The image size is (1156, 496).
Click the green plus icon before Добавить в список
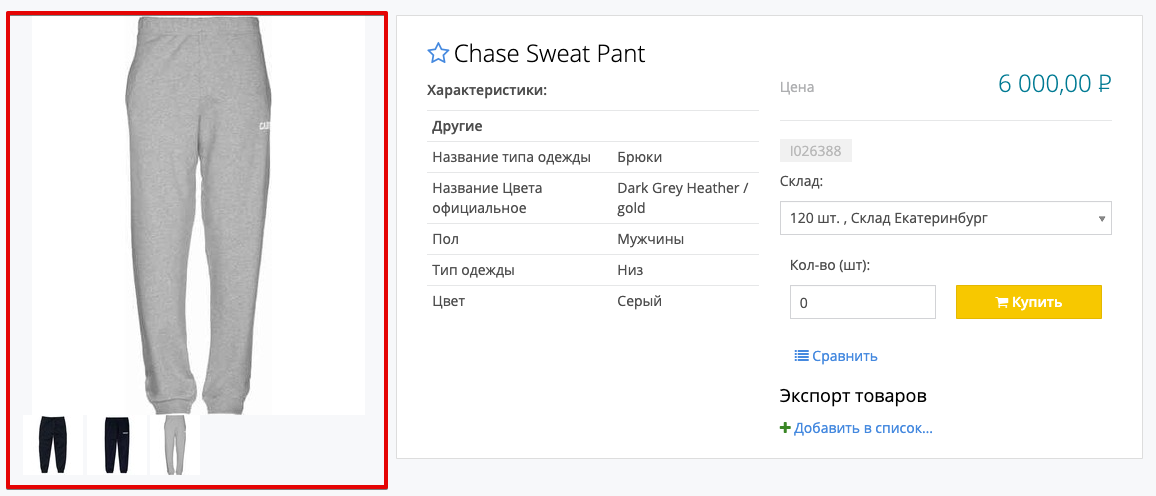(x=785, y=428)
